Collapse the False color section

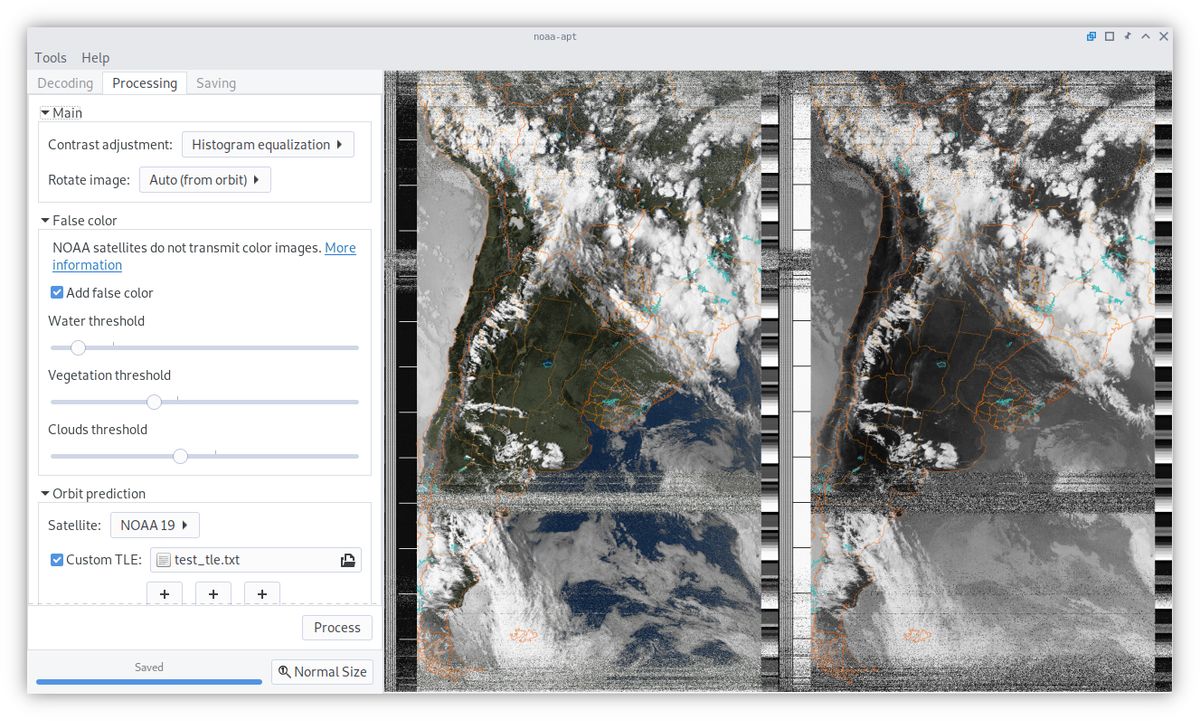45,221
